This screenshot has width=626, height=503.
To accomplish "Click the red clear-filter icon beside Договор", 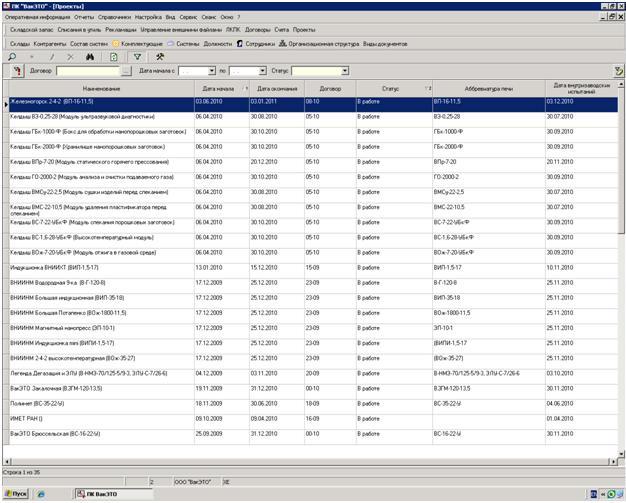I will [17, 71].
